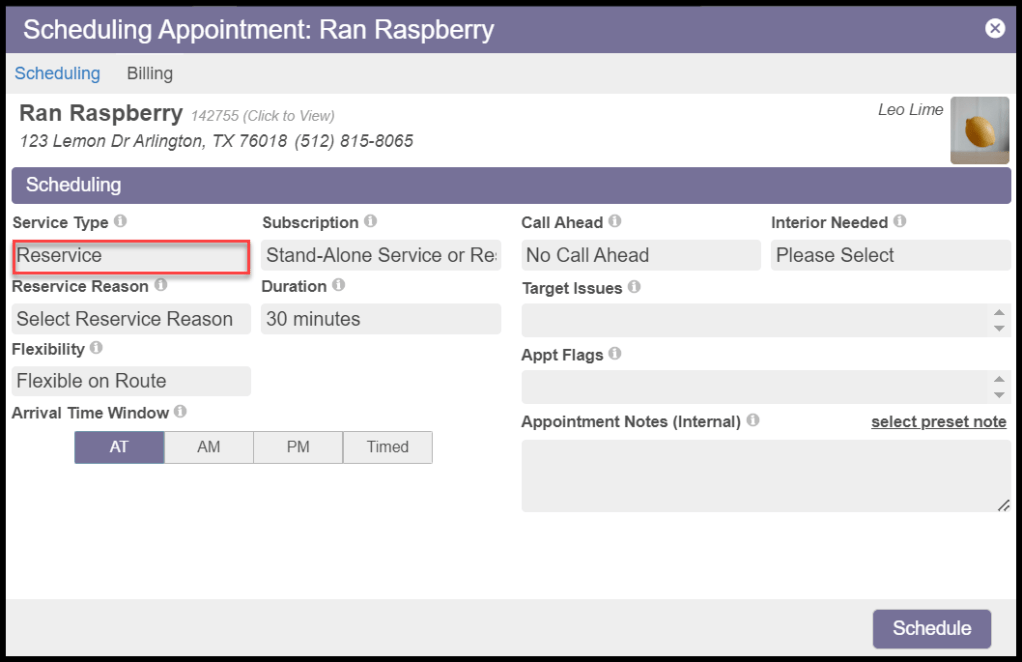Viewport: 1022px width, 662px height.
Task: Click inside Appointment Notes text area
Action: point(765,476)
